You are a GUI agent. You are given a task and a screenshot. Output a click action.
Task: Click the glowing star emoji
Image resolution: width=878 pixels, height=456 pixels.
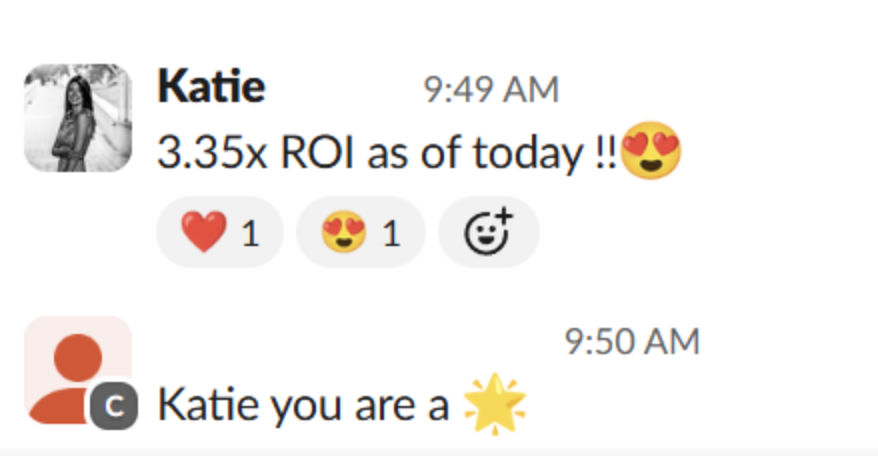pos(496,406)
